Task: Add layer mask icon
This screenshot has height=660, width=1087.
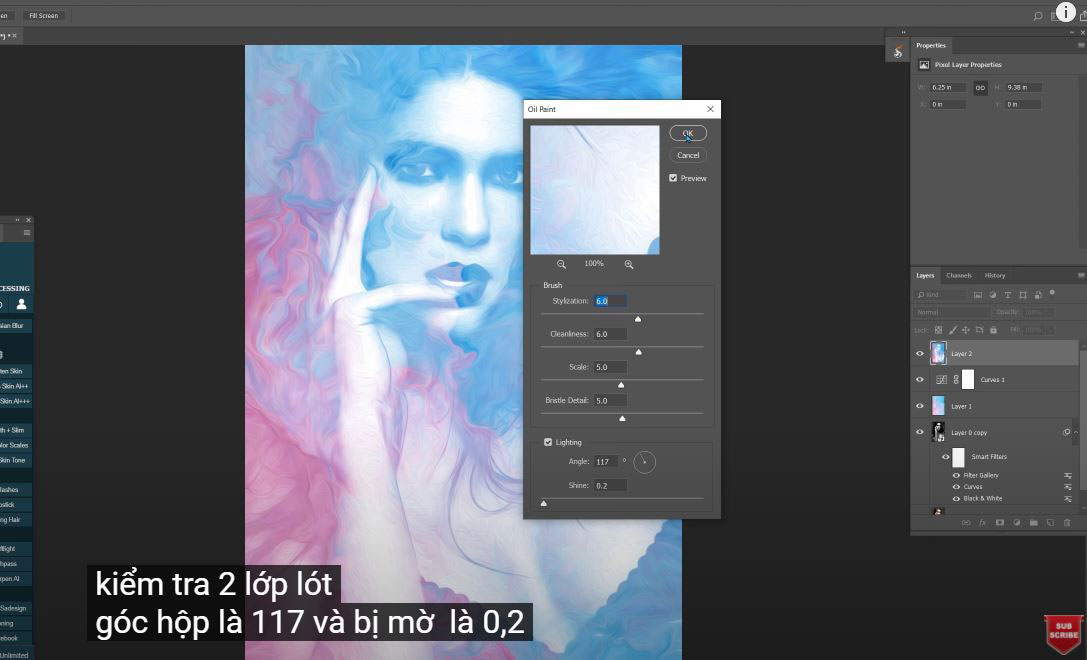Action: coord(1000,523)
